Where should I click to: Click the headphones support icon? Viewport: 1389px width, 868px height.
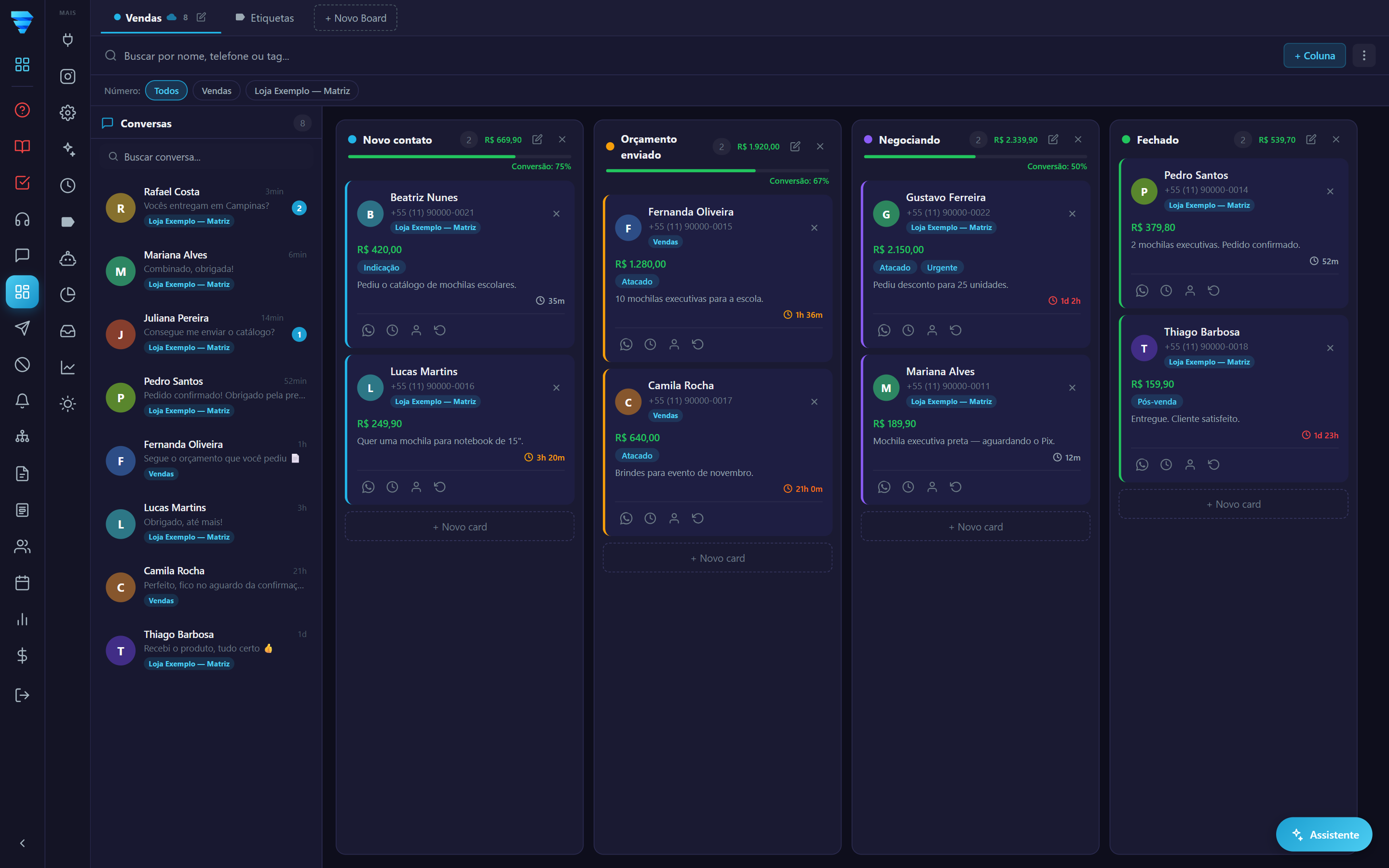pos(22,219)
